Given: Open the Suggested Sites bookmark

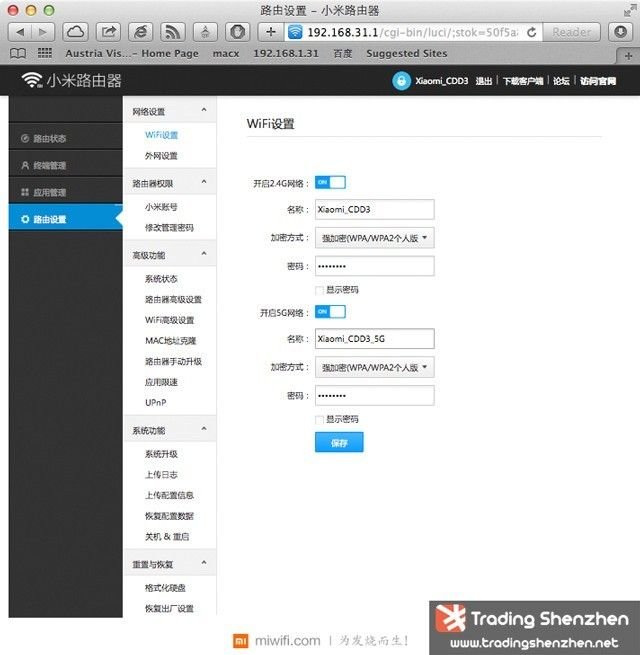Looking at the screenshot, I should click(406, 53).
